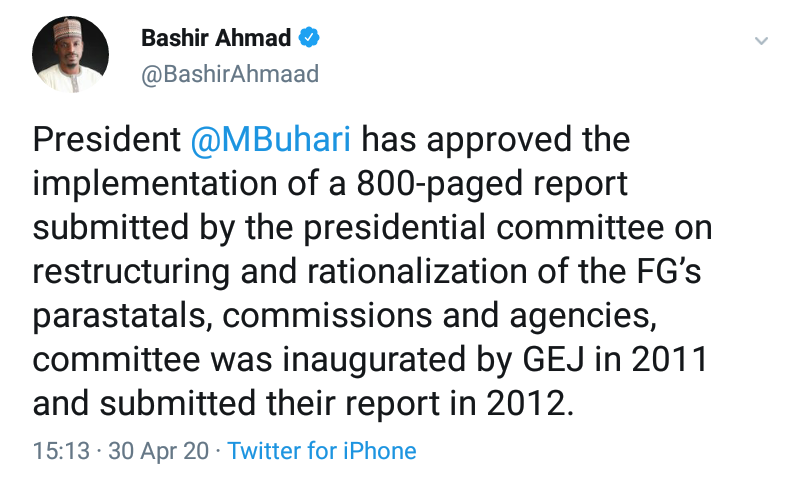Click the word "parastatals"

pos(120,316)
